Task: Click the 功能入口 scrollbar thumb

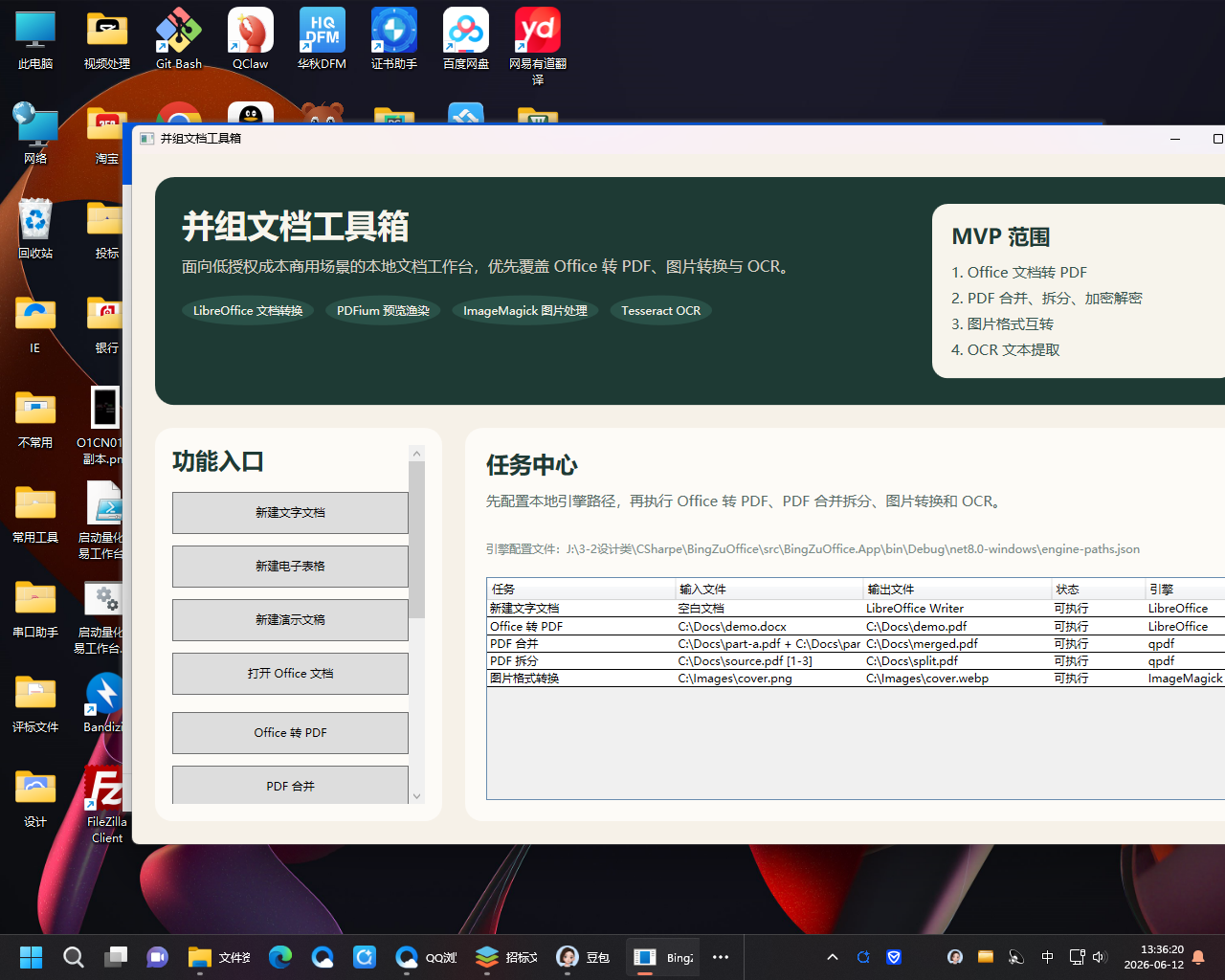Action: [416, 540]
